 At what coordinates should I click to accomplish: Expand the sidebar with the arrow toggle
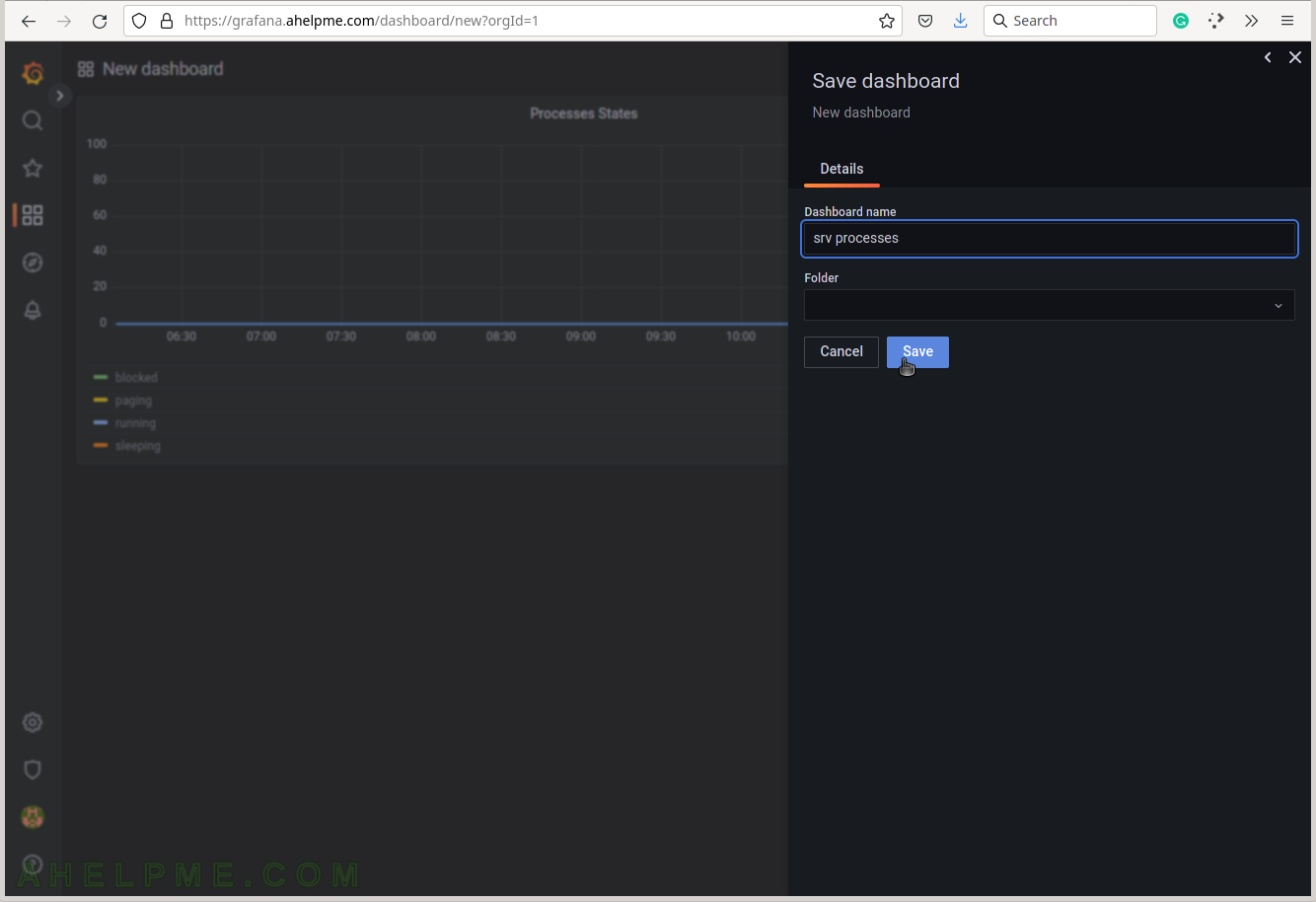59,96
